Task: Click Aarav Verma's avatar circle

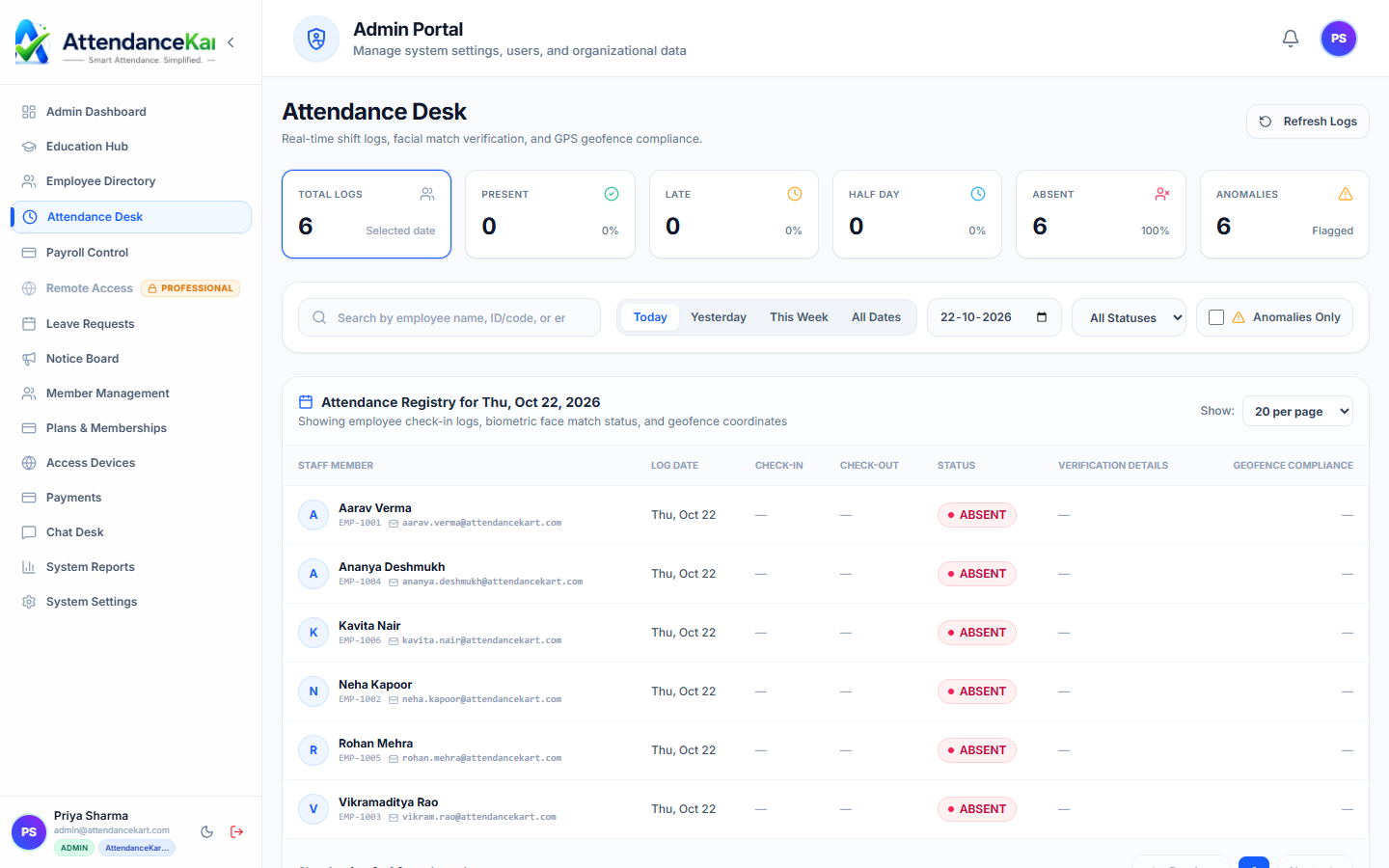Action: click(313, 515)
